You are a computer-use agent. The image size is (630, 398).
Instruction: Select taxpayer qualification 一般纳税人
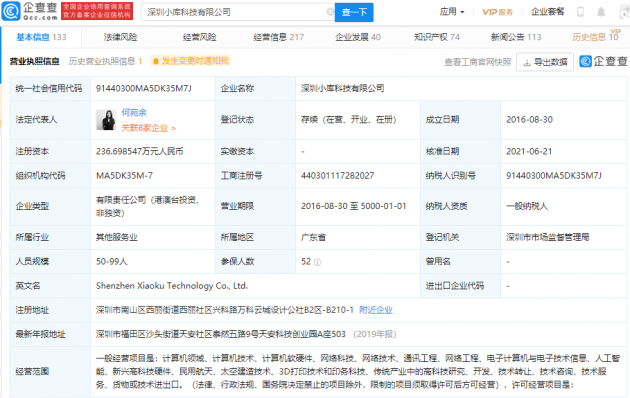527,206
